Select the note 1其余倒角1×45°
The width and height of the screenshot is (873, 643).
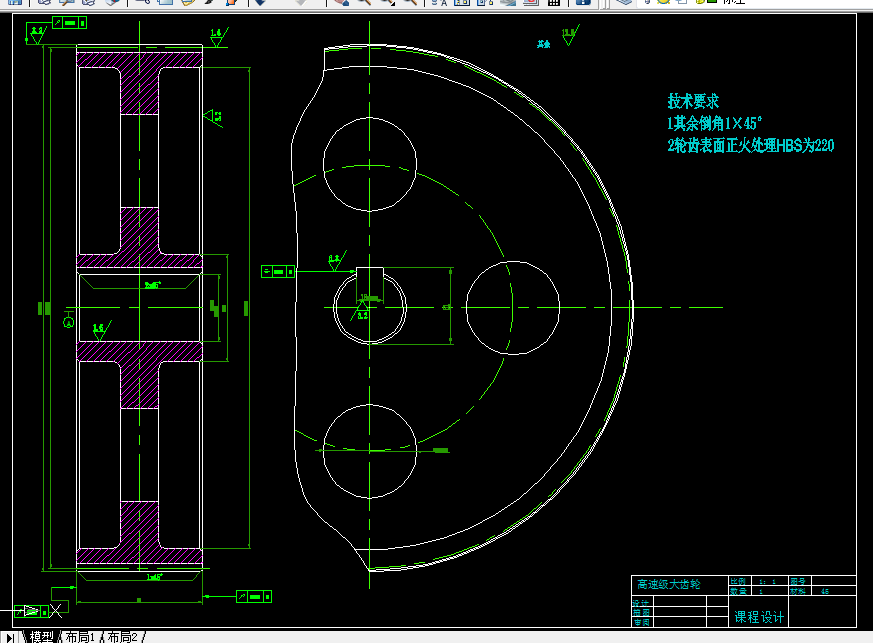coord(714,123)
